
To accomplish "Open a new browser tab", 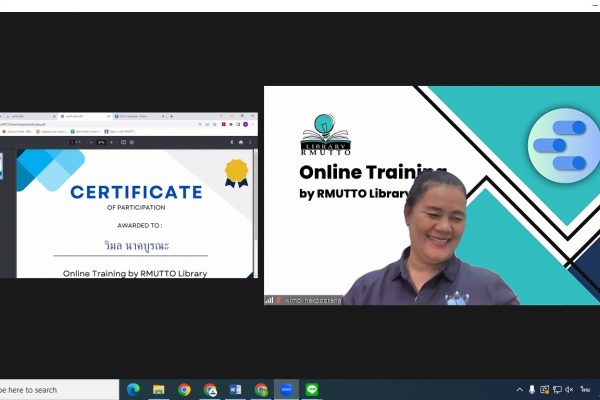I will click(171, 116).
